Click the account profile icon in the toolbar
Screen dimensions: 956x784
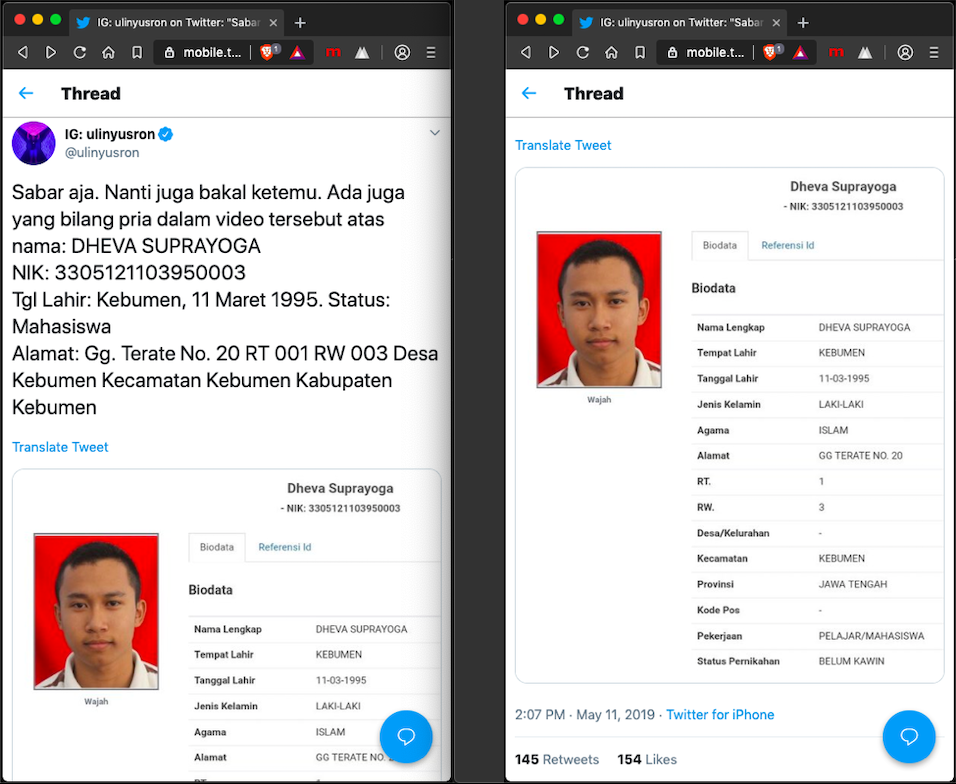(403, 52)
